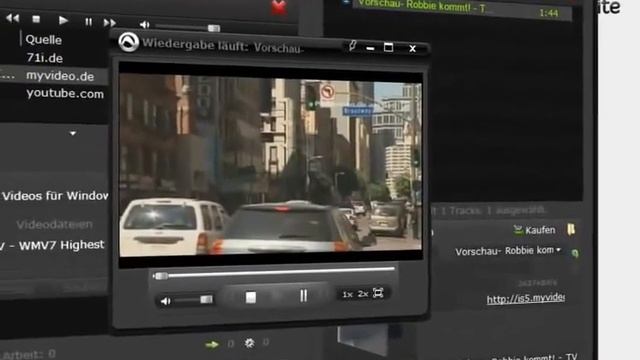Seek using the player progress bar
Image resolution: width=640 pixels, height=360 pixels.
[273, 272]
